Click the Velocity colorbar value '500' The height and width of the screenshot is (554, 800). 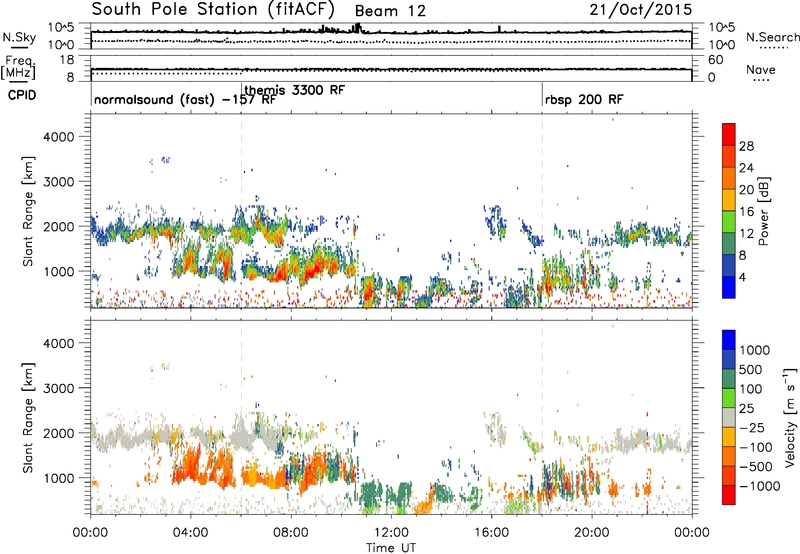pos(751,369)
